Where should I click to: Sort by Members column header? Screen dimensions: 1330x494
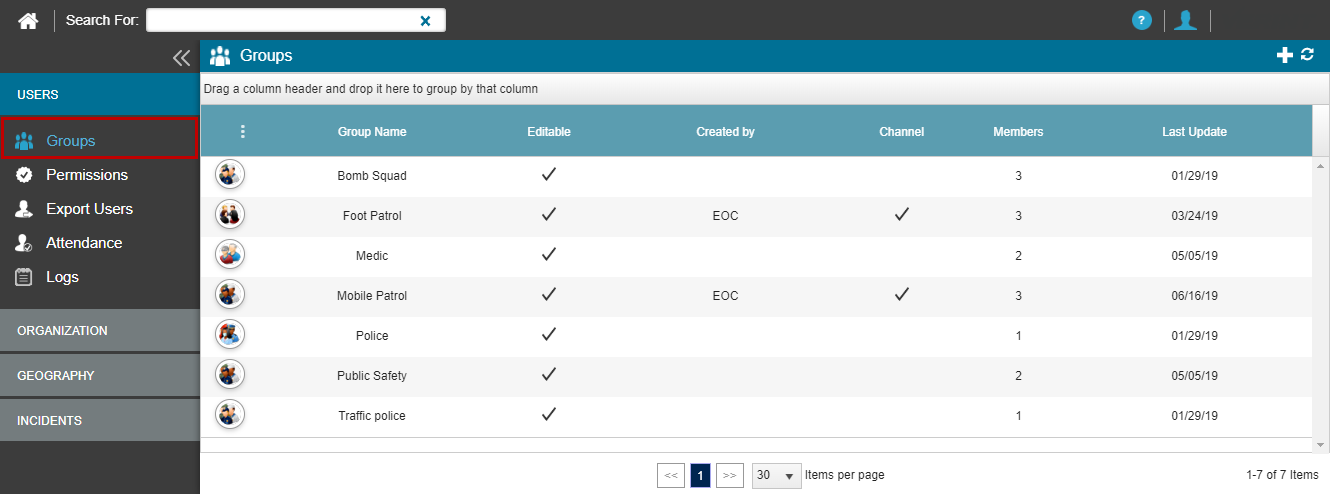(x=1018, y=132)
